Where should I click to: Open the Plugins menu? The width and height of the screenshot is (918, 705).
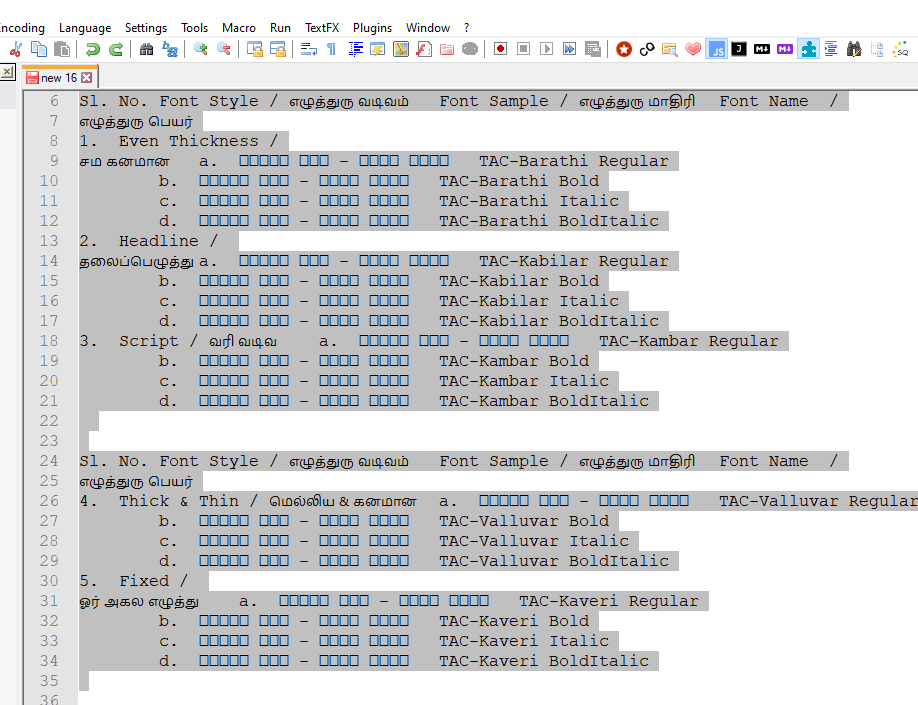point(372,28)
